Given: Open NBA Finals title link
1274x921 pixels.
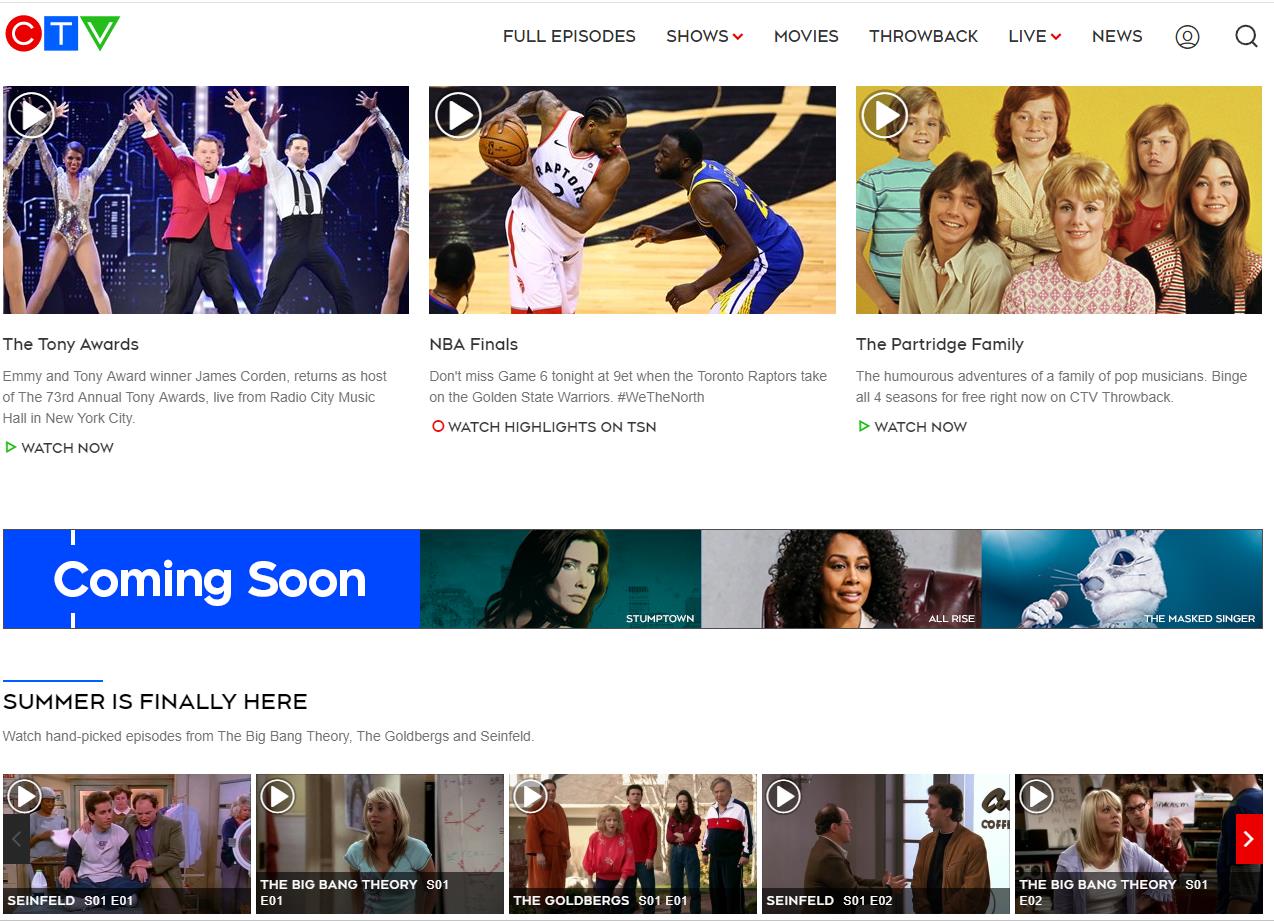Looking at the screenshot, I should 474,344.
